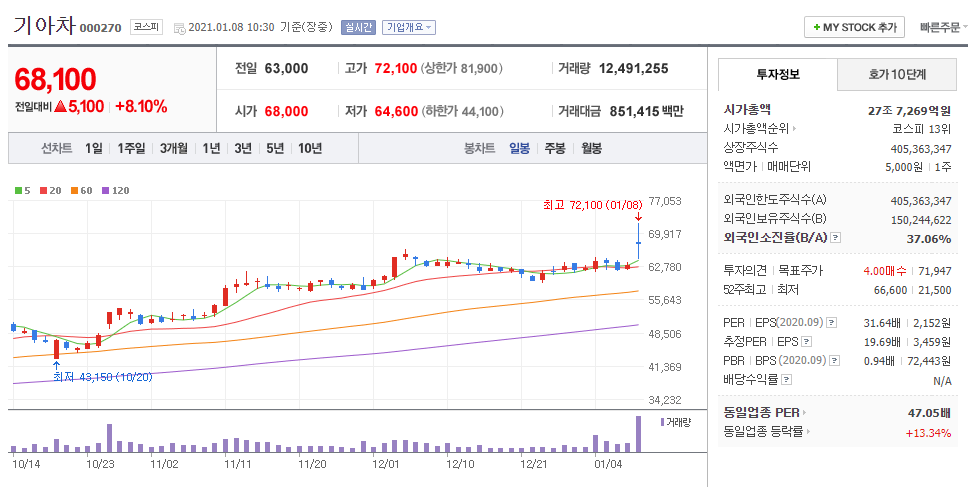Select the 10년 line chart period
The image size is (977, 487).
pos(310,148)
